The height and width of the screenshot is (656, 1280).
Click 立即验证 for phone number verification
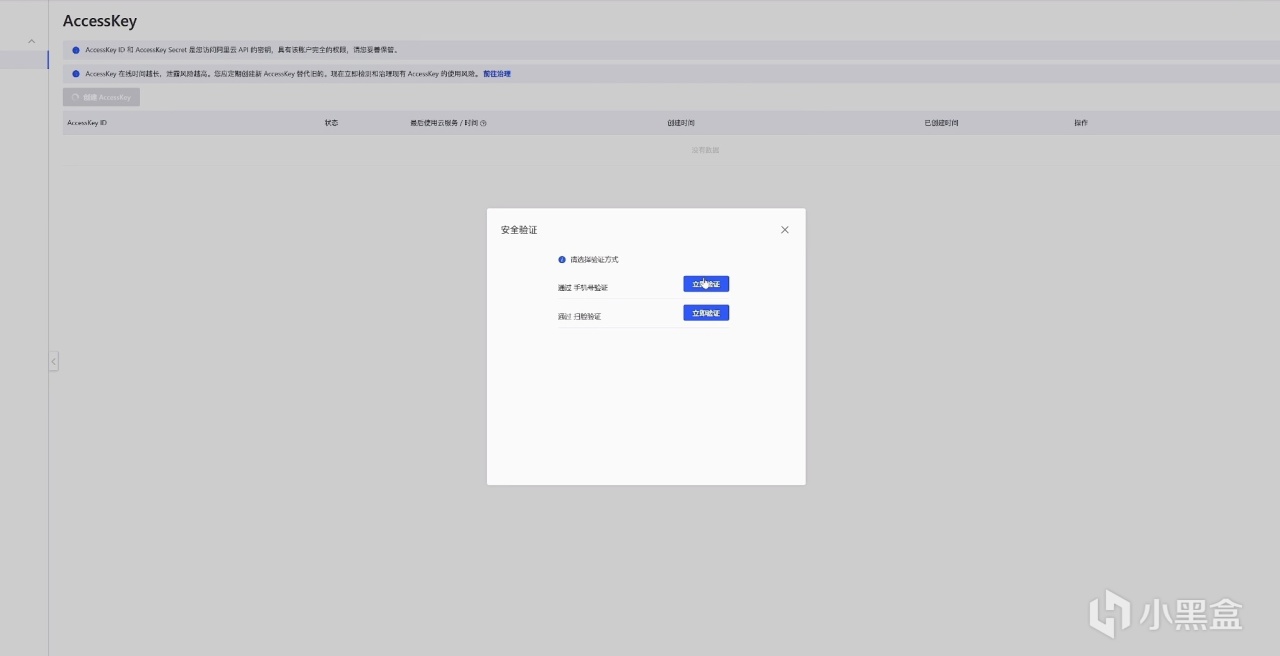706,284
